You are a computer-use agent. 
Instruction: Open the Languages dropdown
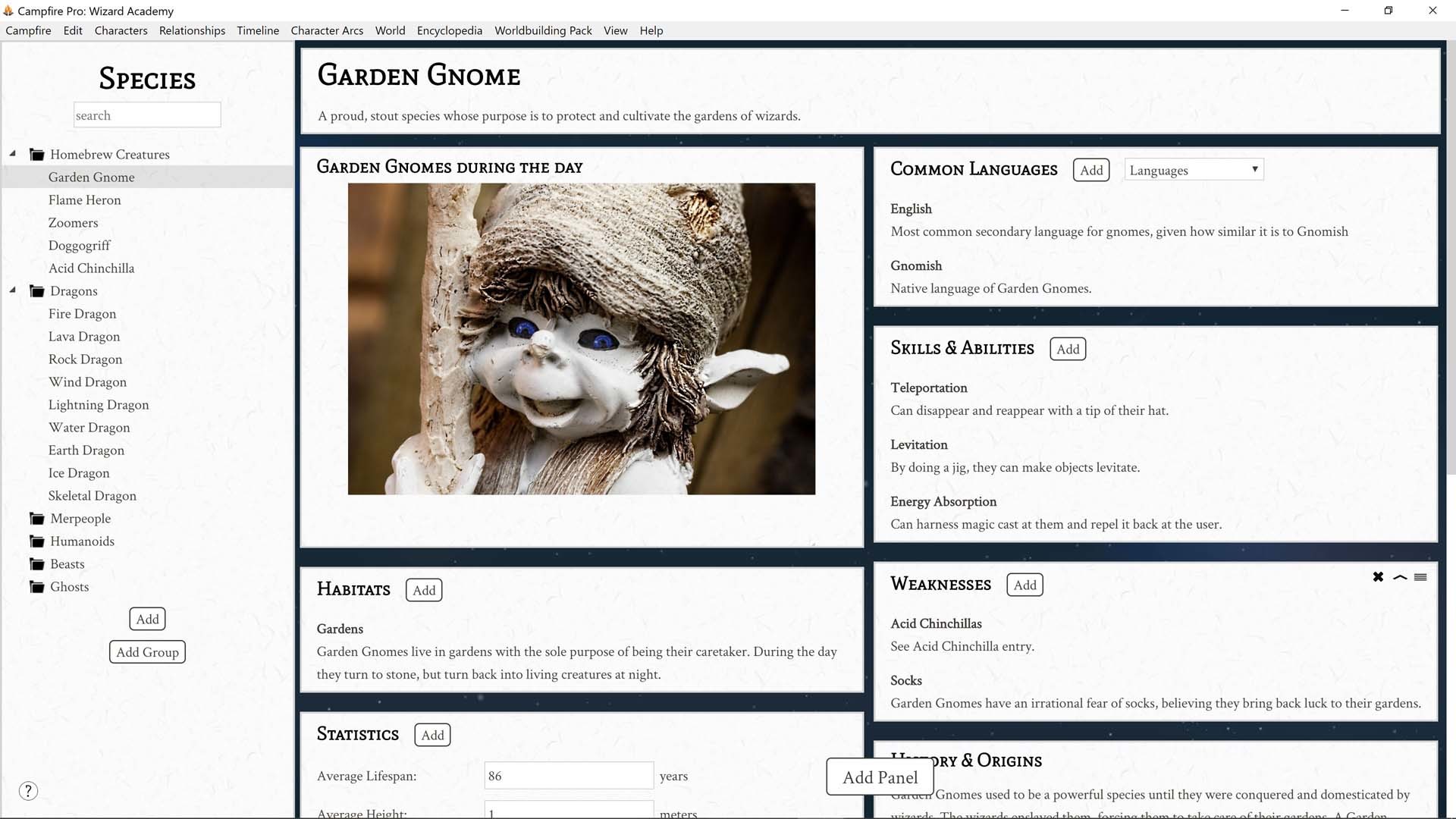coord(1193,169)
